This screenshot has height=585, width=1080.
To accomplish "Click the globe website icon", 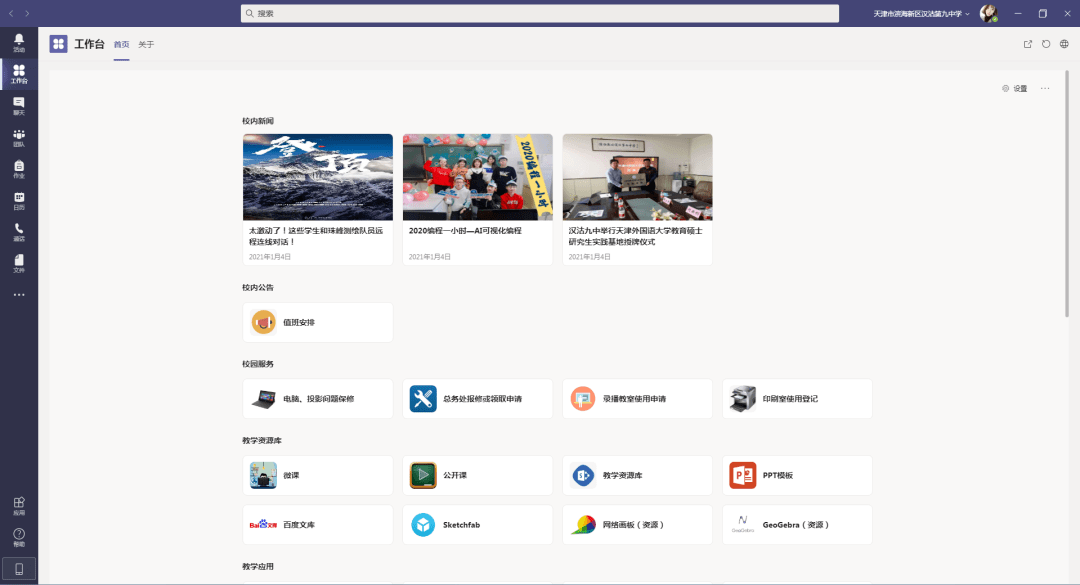I will pos(1064,44).
